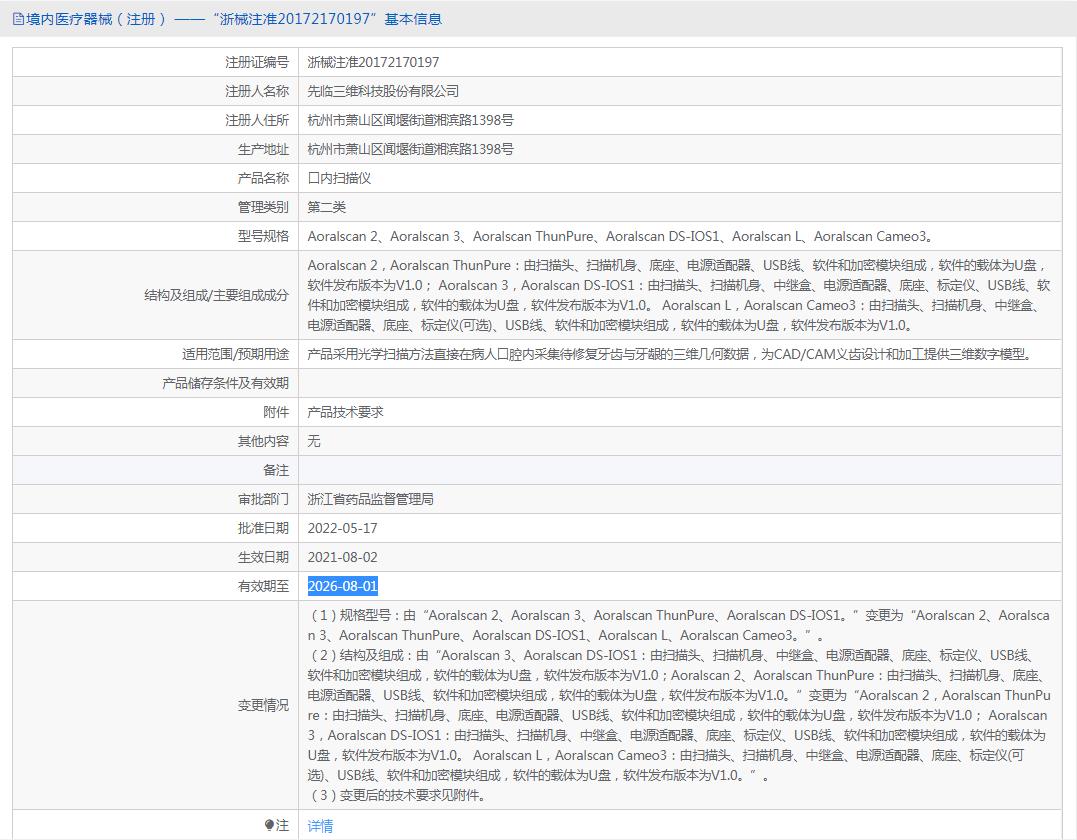Click the attachment value 产品技术要求
Viewport: 1077px width, 840px height.
(345, 412)
